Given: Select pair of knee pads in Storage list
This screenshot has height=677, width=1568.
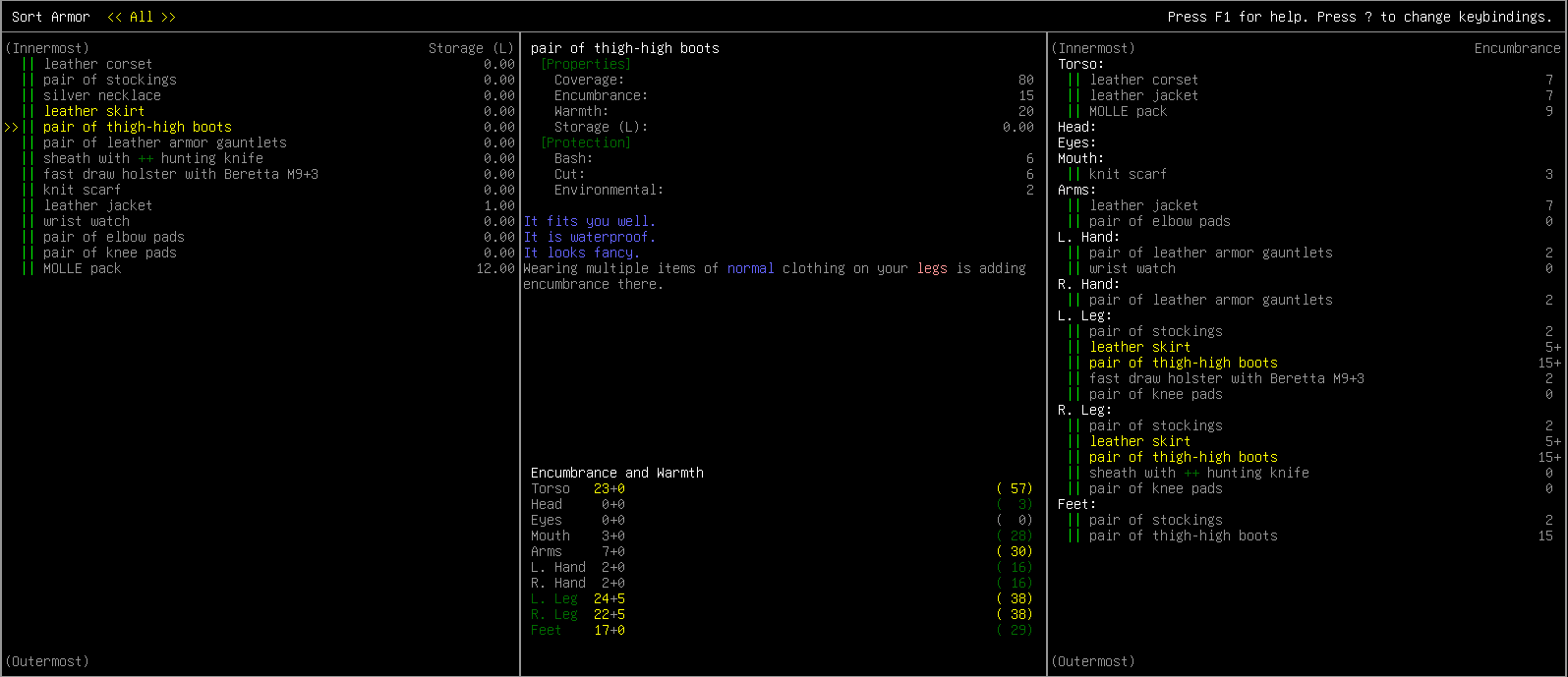Looking at the screenshot, I should click(x=260, y=253).
